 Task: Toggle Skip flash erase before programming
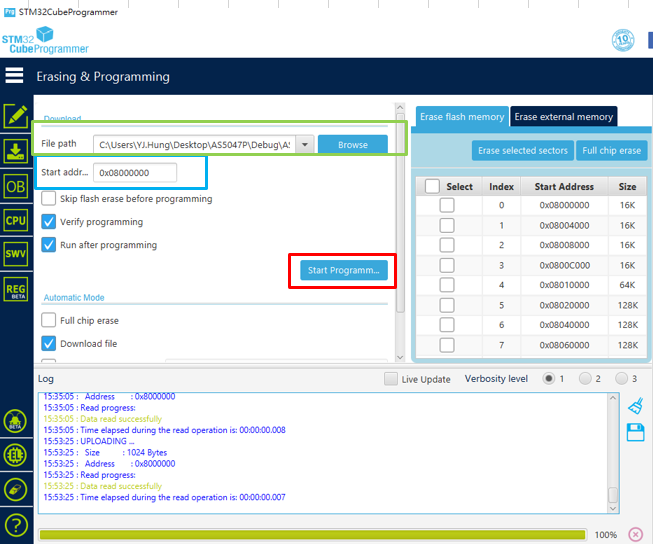click(x=49, y=198)
